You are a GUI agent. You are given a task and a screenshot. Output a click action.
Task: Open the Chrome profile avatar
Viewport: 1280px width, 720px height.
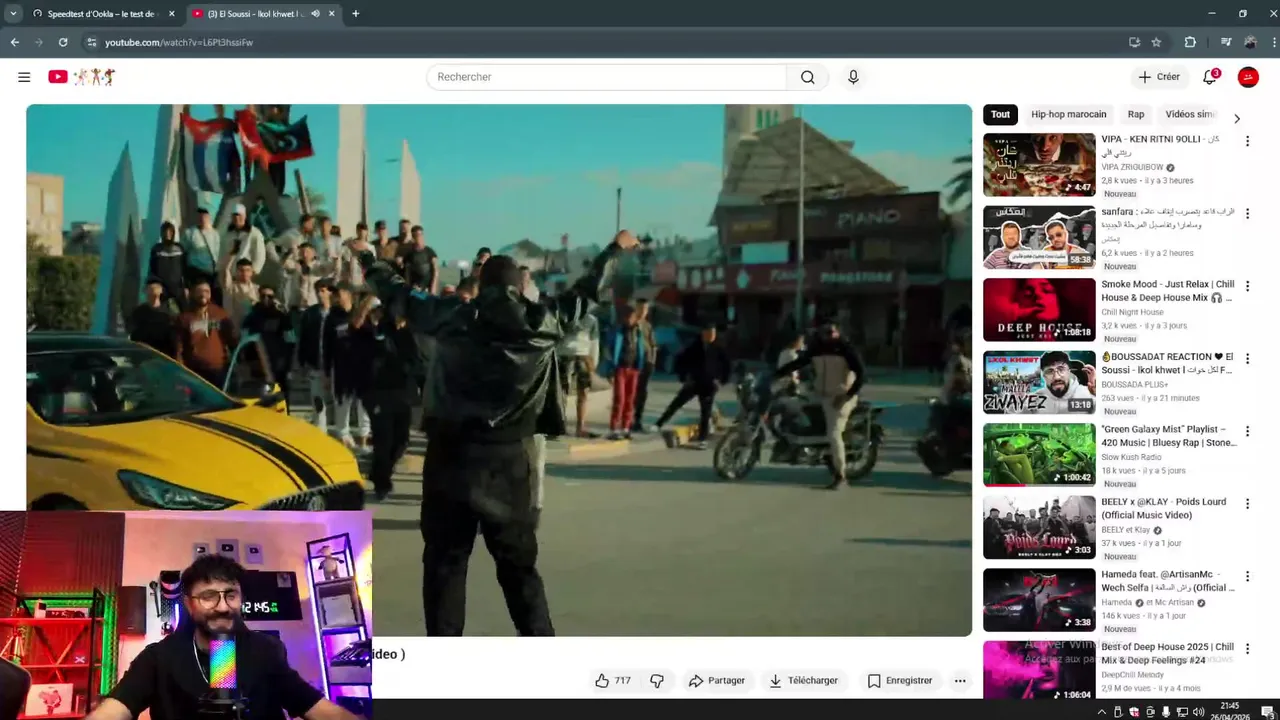1250,42
